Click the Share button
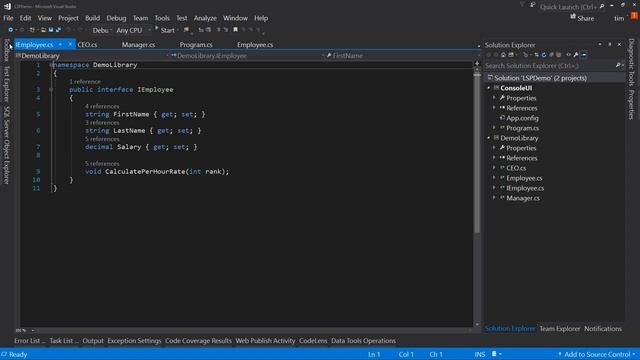Viewport: 640px width, 360px height. (x=582, y=18)
